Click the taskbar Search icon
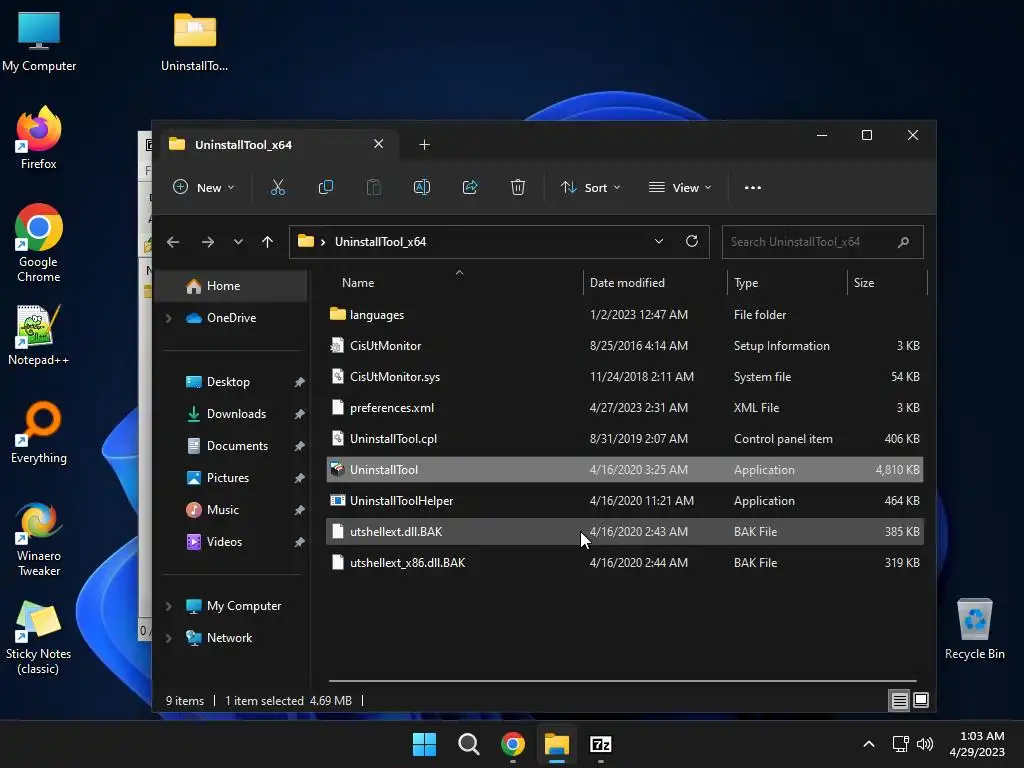Viewport: 1024px width, 768px height. [x=468, y=744]
